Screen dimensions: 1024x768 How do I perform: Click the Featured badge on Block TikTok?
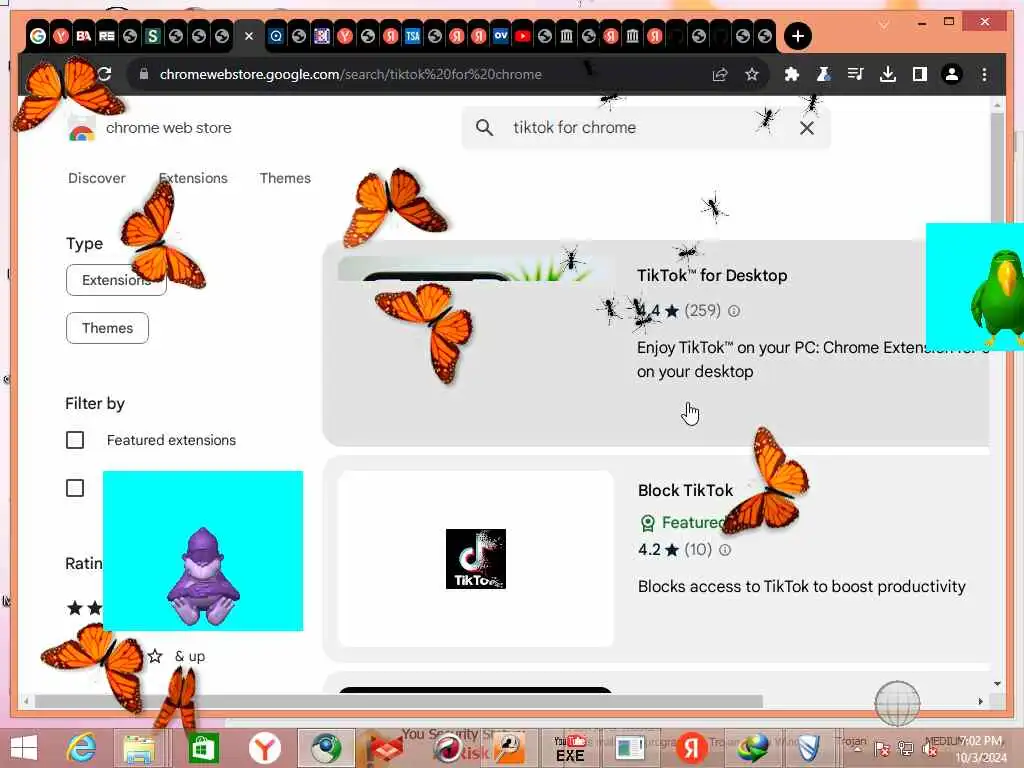pyautogui.click(x=682, y=522)
